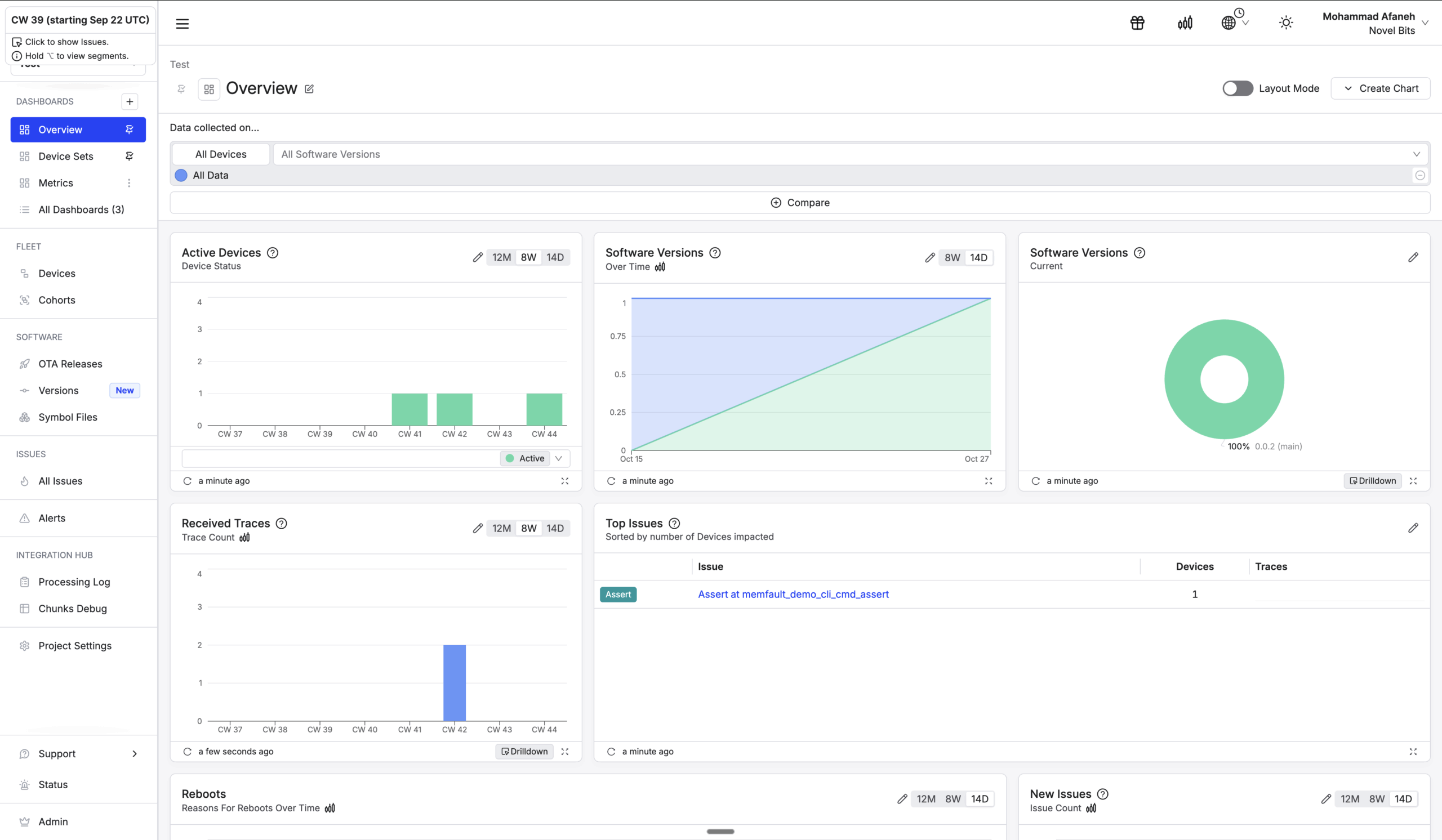
Task: Click the blue All Data color swatch
Action: (181, 176)
